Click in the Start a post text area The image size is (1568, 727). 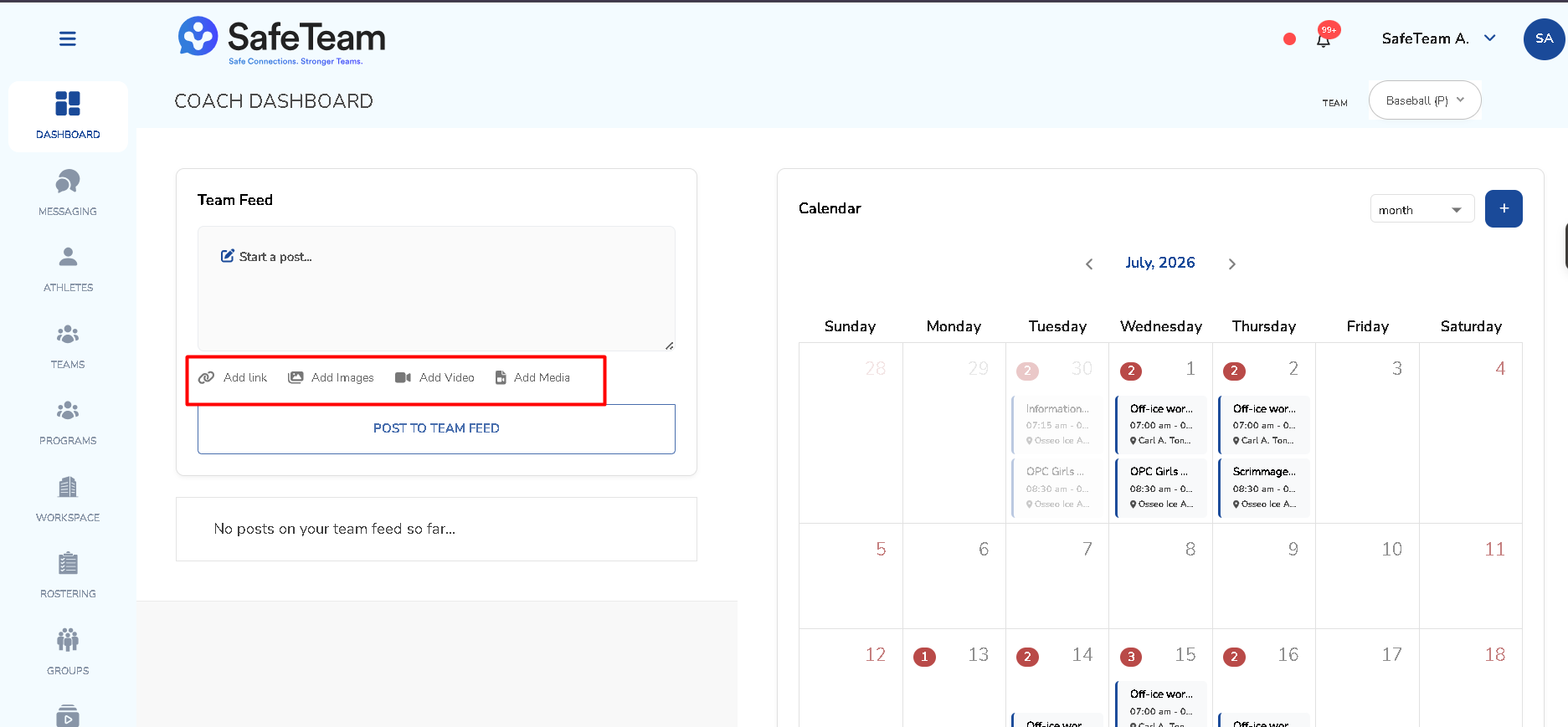click(436, 289)
